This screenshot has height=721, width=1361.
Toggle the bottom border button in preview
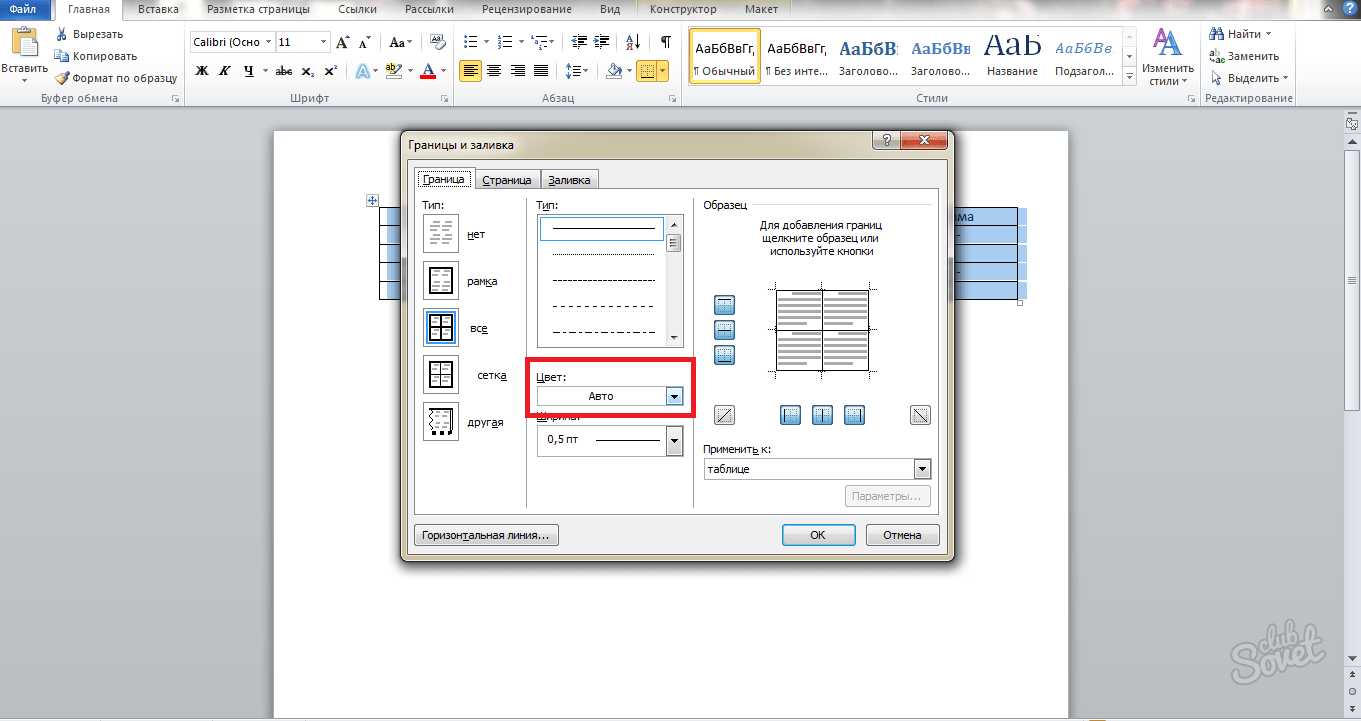pyautogui.click(x=725, y=354)
